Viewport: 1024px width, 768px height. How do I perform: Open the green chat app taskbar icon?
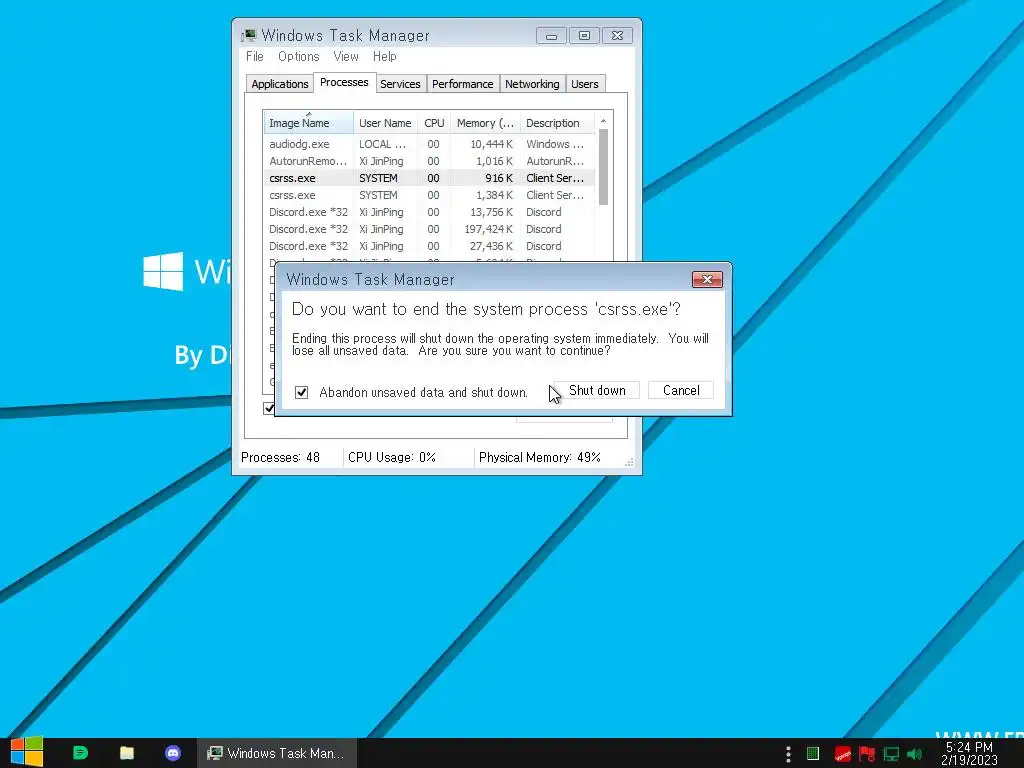(80, 753)
